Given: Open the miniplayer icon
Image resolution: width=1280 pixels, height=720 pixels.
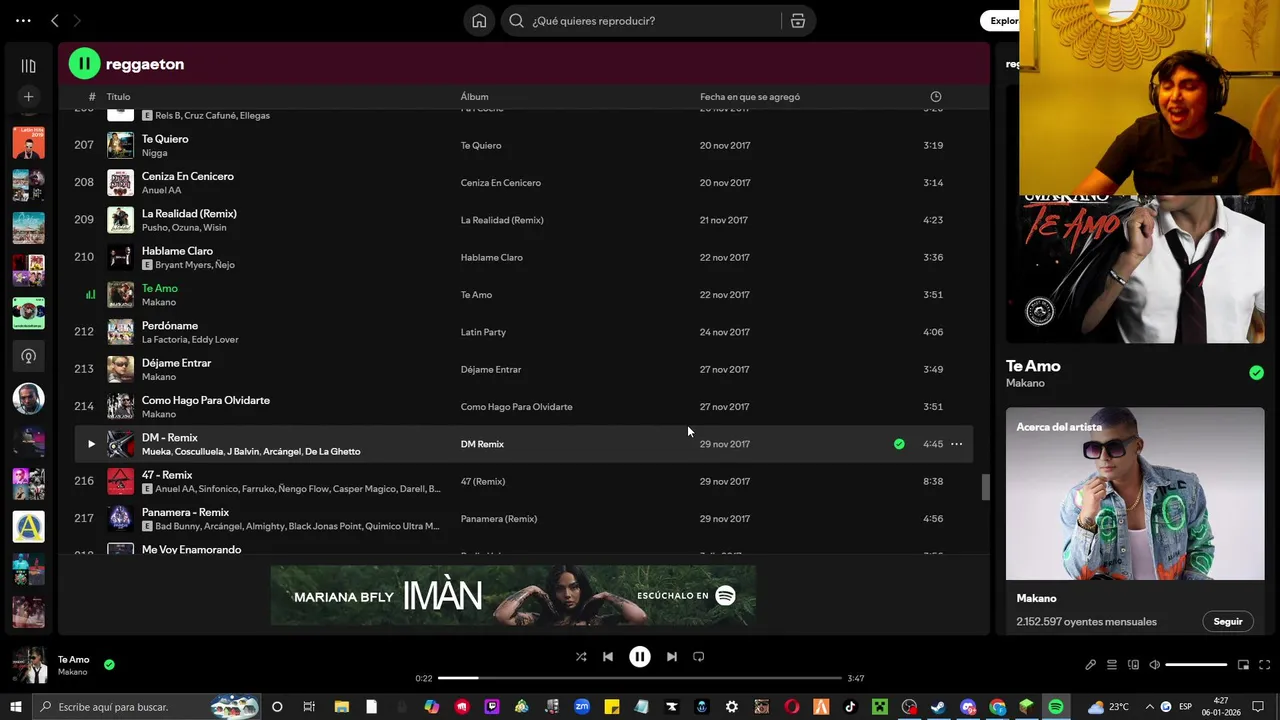Looking at the screenshot, I should pos(1243,665).
